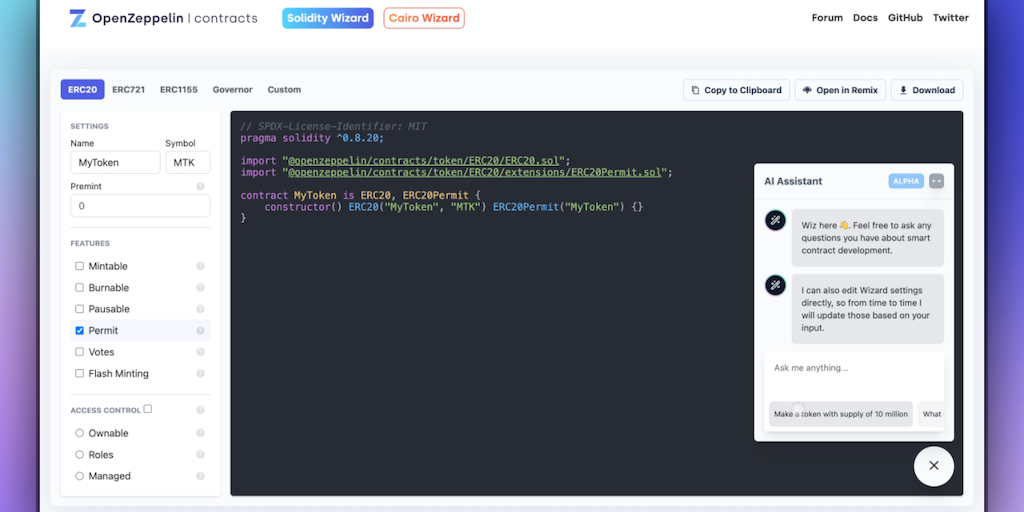
Task: Switch to the ERC20 tab
Action: pyautogui.click(x=82, y=89)
